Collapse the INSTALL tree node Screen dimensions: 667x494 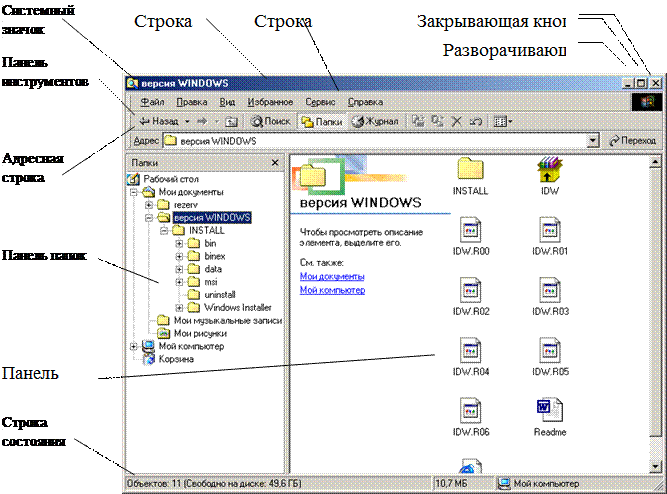164,231
